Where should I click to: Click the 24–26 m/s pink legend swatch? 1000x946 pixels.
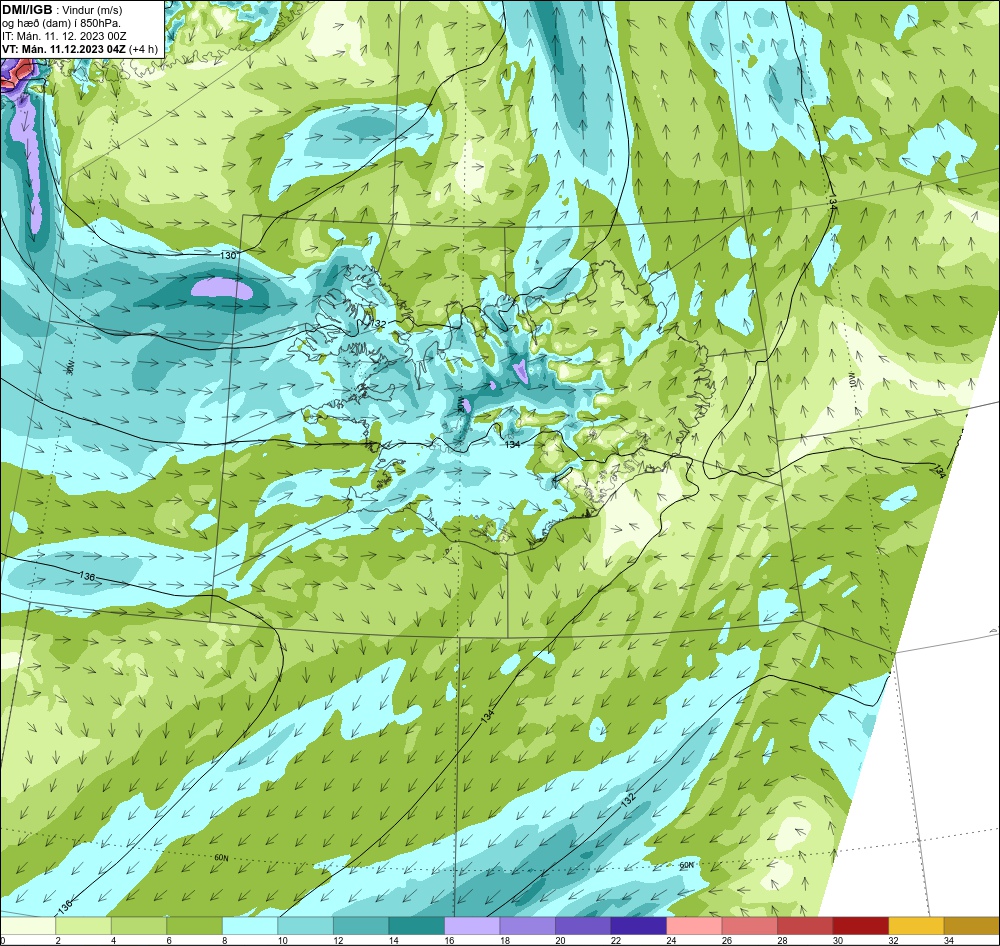pos(694,926)
